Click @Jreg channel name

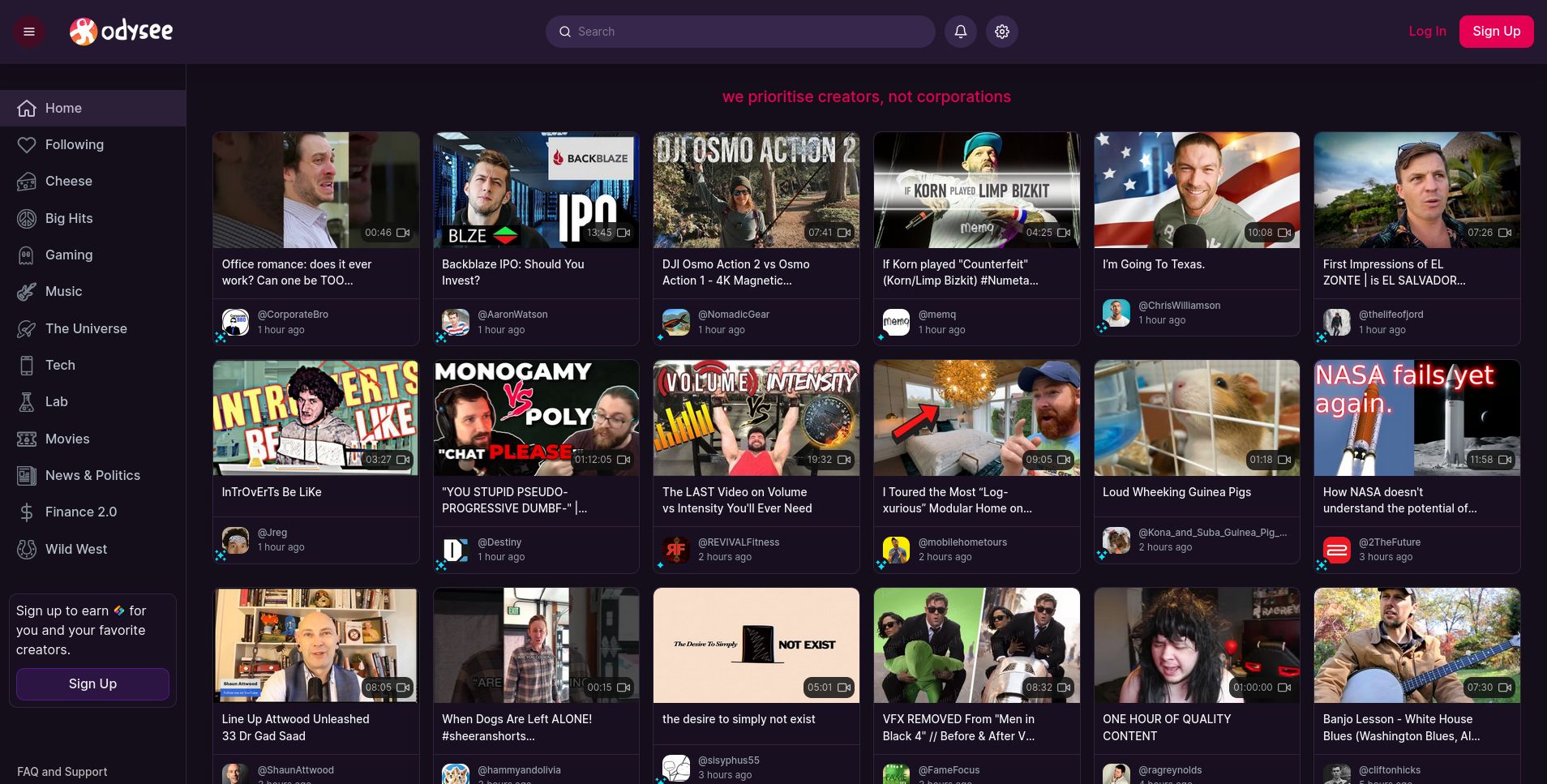[272, 533]
